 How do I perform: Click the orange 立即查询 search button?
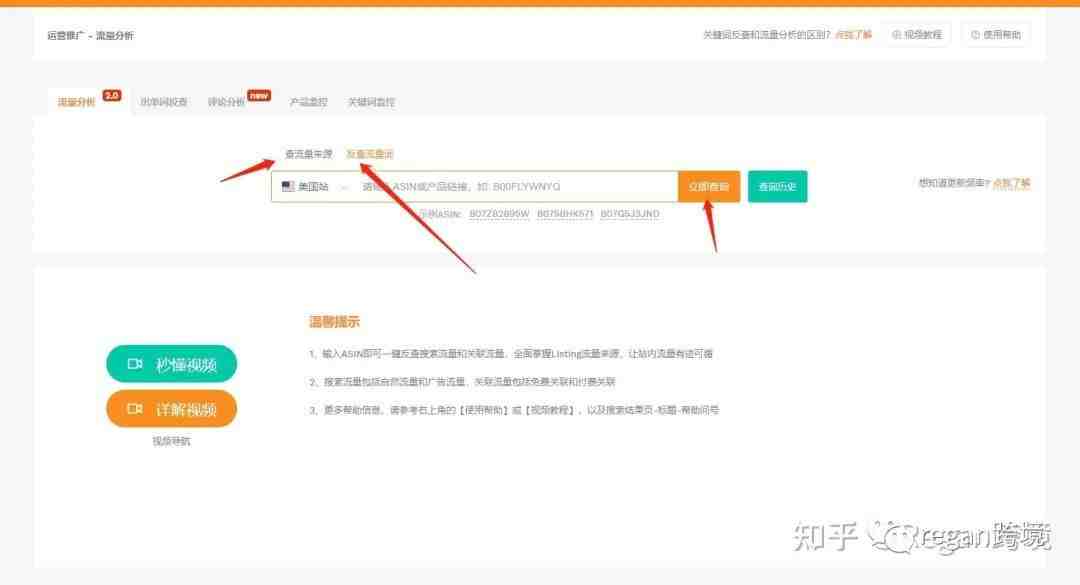pos(709,187)
